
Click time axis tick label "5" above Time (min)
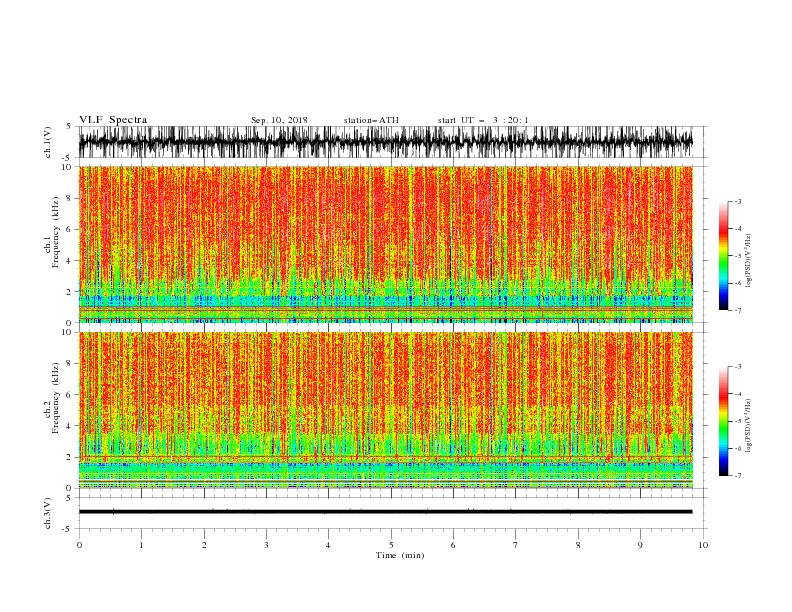pos(391,545)
